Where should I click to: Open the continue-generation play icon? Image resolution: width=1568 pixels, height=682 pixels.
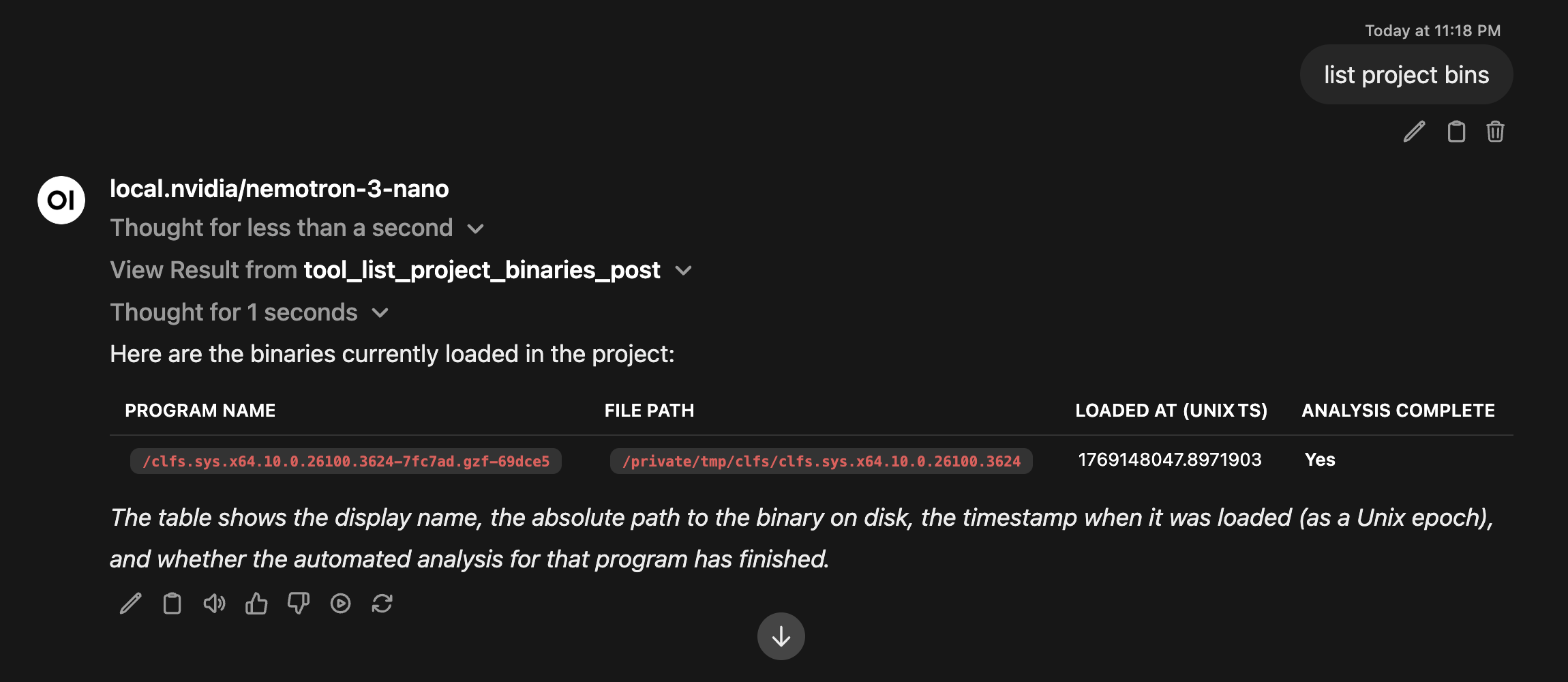tap(340, 603)
